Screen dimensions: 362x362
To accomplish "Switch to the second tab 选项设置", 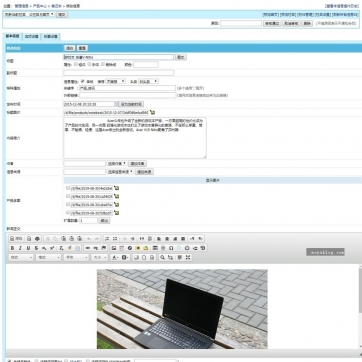I will coord(32,37).
